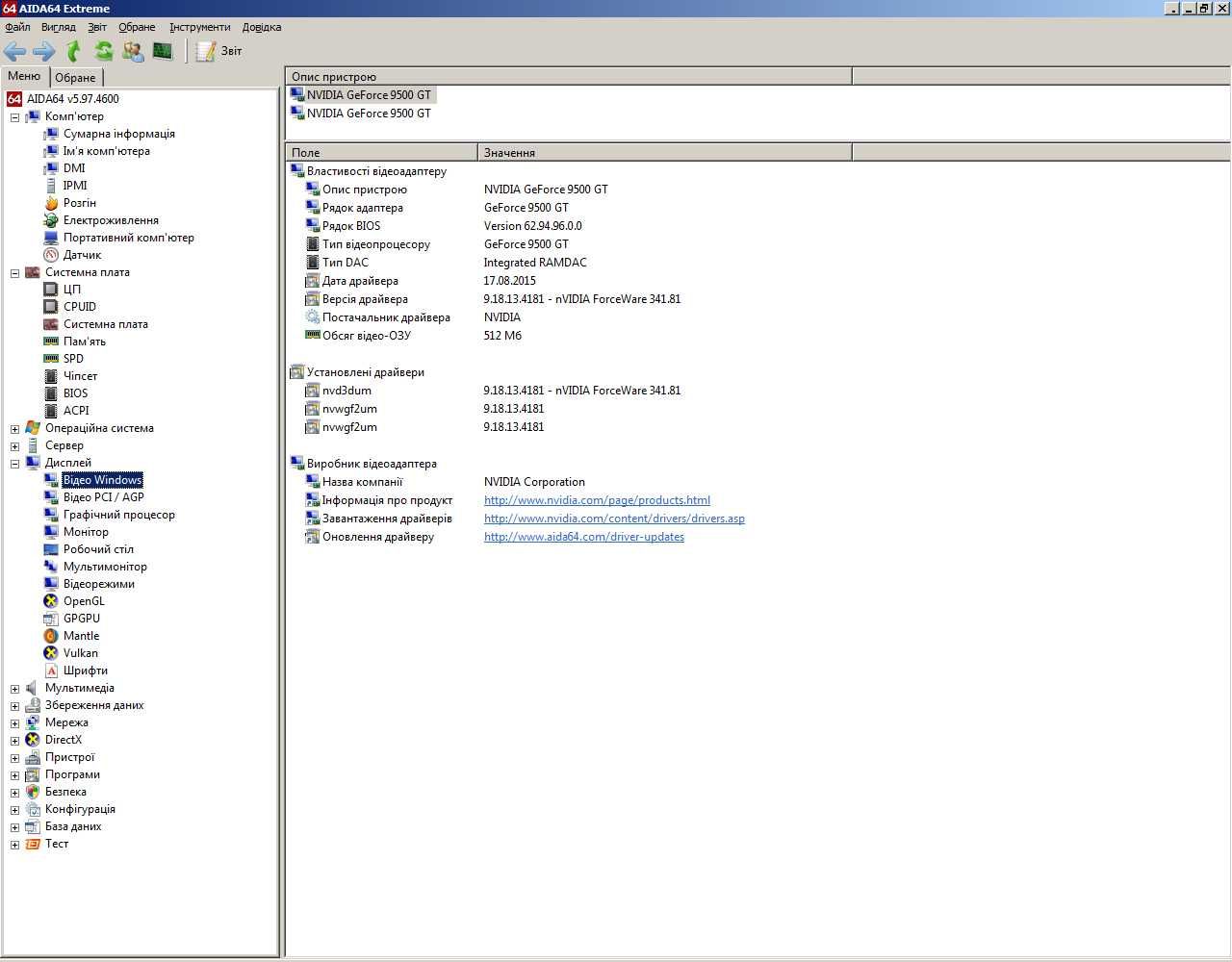Select the Обсяг відео-ОЗУ row
Image resolution: width=1232 pixels, height=962 pixels.
(414, 336)
